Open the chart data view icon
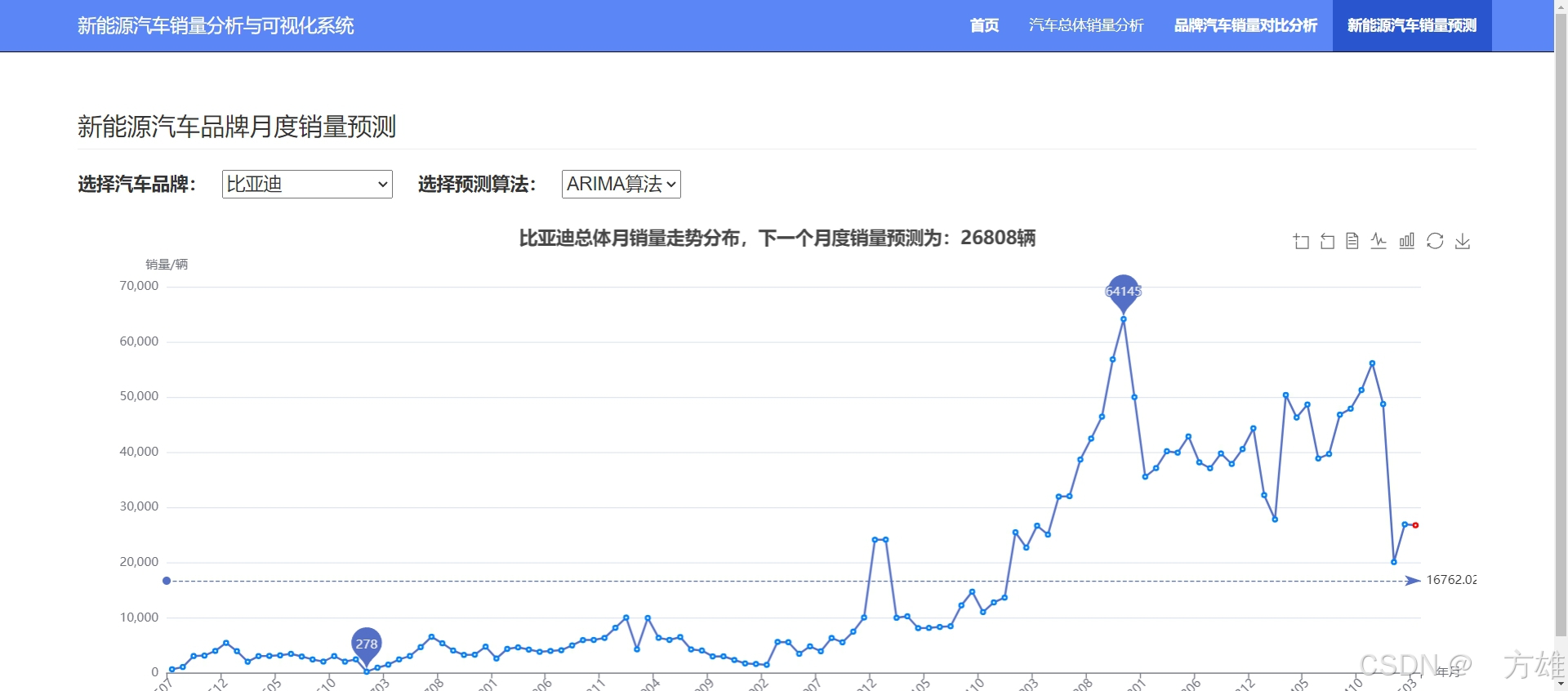The height and width of the screenshot is (691, 1568). [x=1352, y=241]
